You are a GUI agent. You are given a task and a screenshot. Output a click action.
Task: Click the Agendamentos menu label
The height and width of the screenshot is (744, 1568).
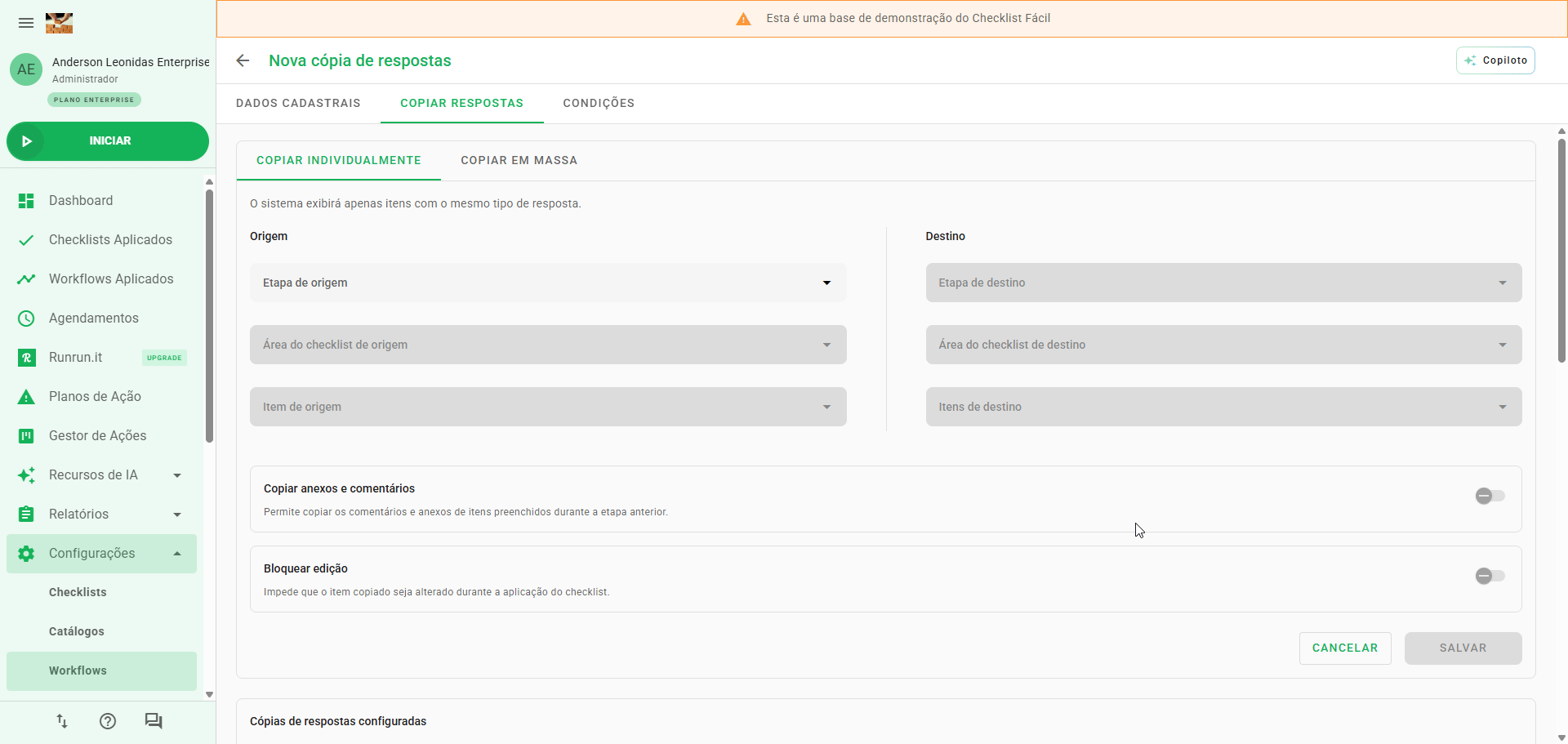[x=94, y=319]
